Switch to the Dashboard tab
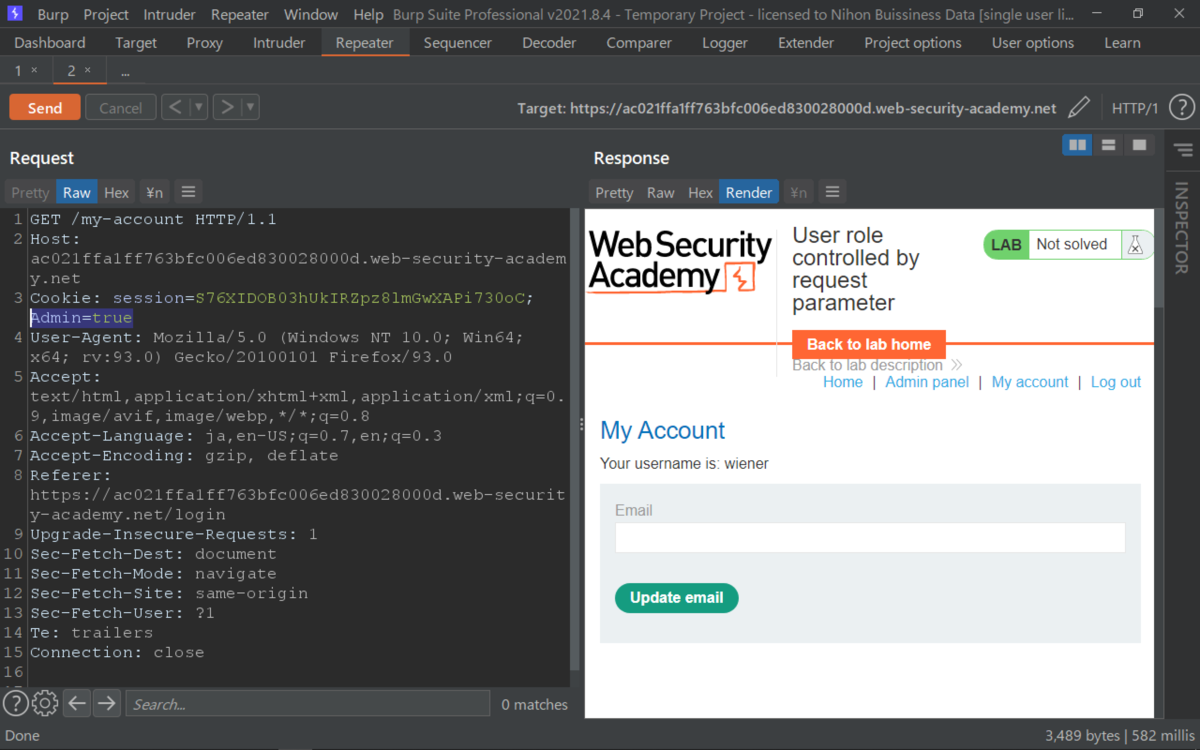Screen dimensions: 1200x750 coord(50,43)
